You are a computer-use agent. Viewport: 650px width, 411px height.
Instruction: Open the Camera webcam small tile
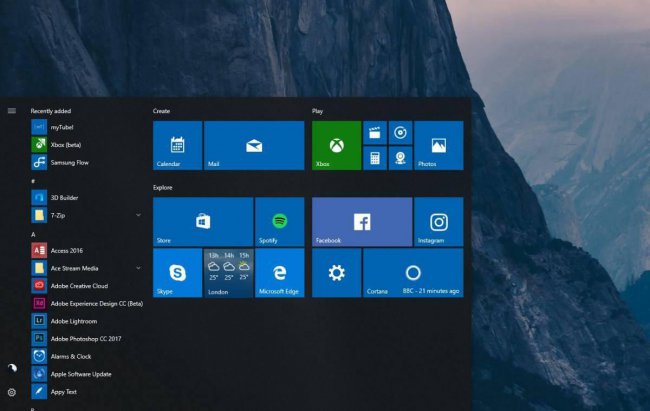click(400, 158)
